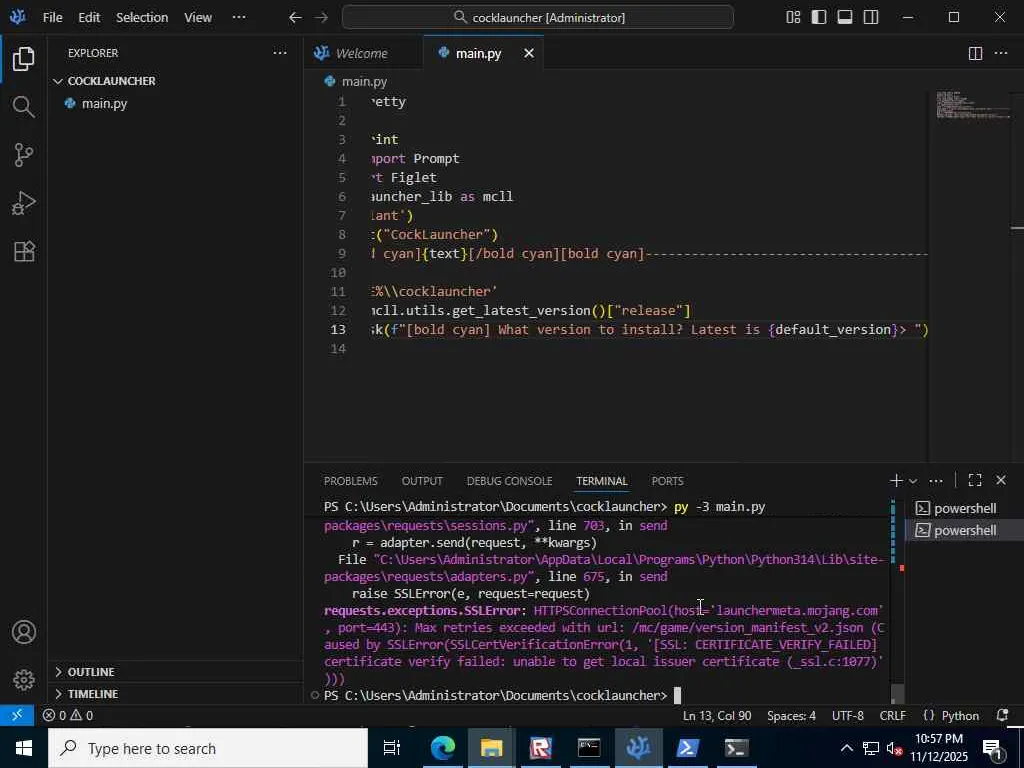Image resolution: width=1024 pixels, height=768 pixels.
Task: Toggle the primary side bar layout button
Action: [x=819, y=17]
